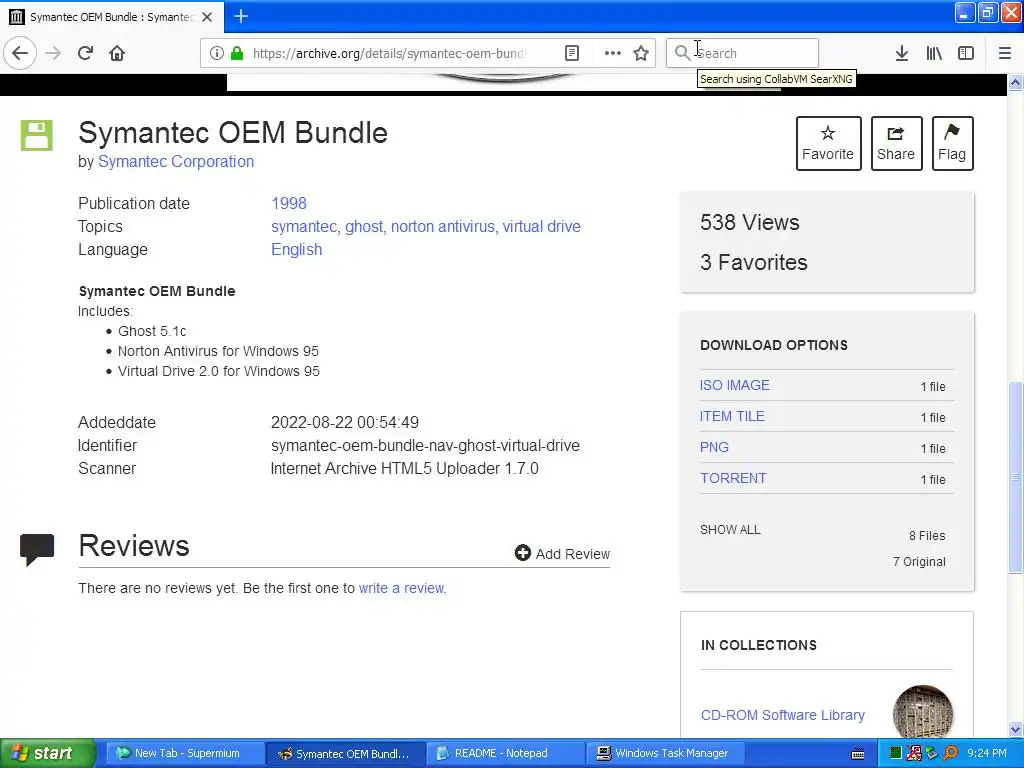The image size is (1024, 768).
Task: Follow the 1998 publication date link
Action: (289, 203)
